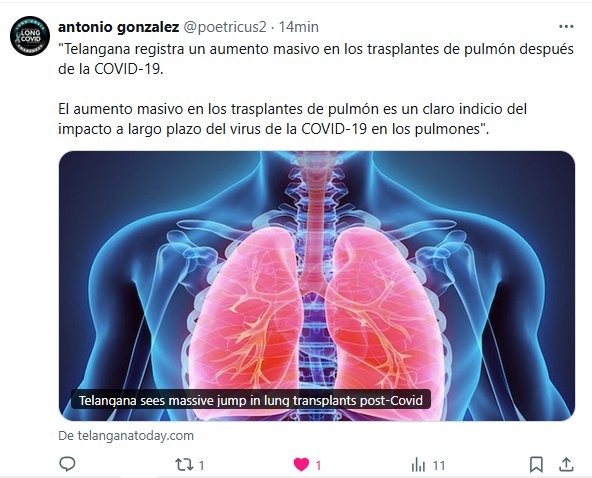Viewport: 592px width, 478px height.
Task: Click the Telangana lung transplants headline caption
Action: pyautogui.click(x=251, y=400)
